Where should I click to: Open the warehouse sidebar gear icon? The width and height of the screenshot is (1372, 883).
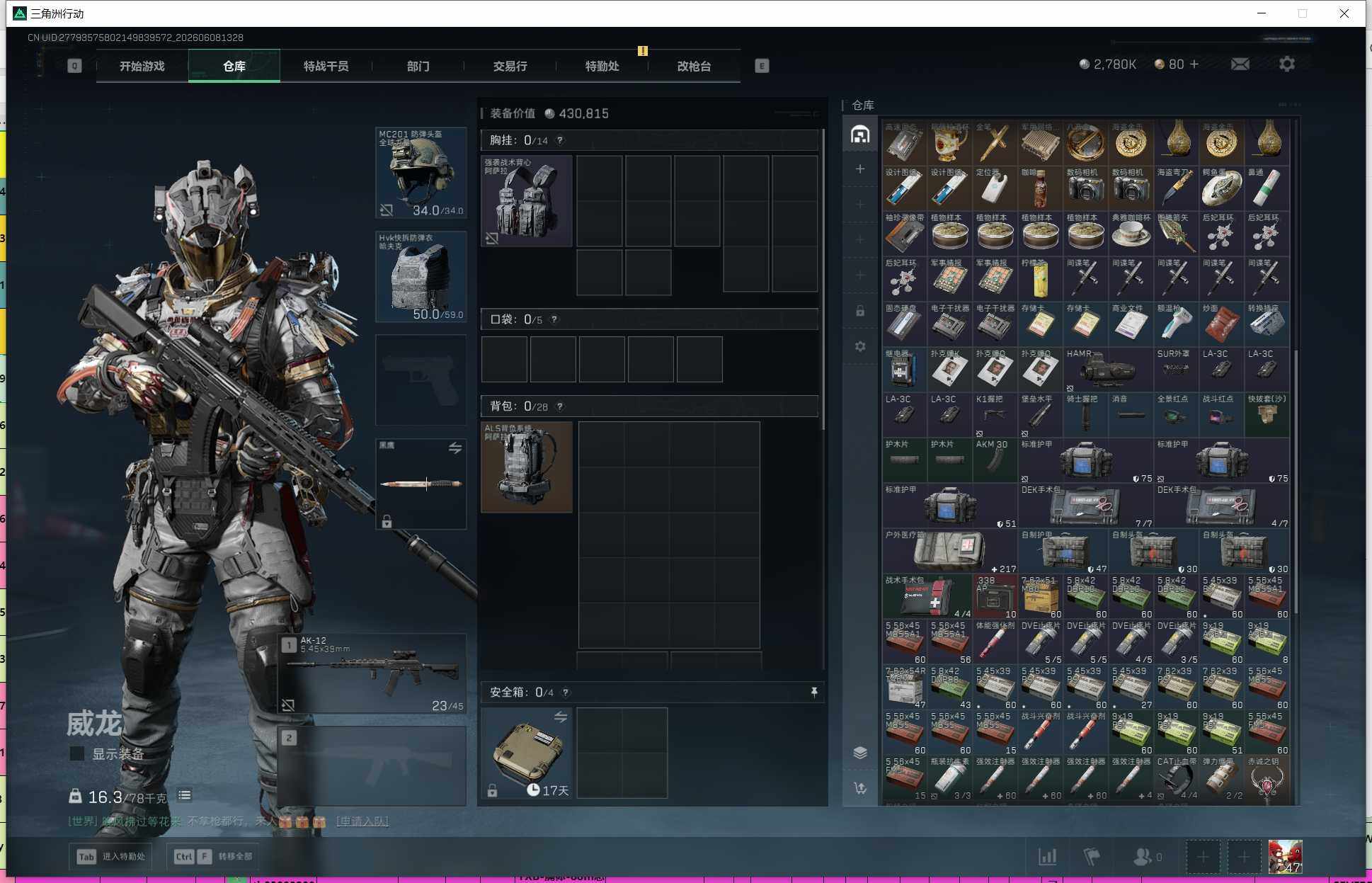point(860,346)
